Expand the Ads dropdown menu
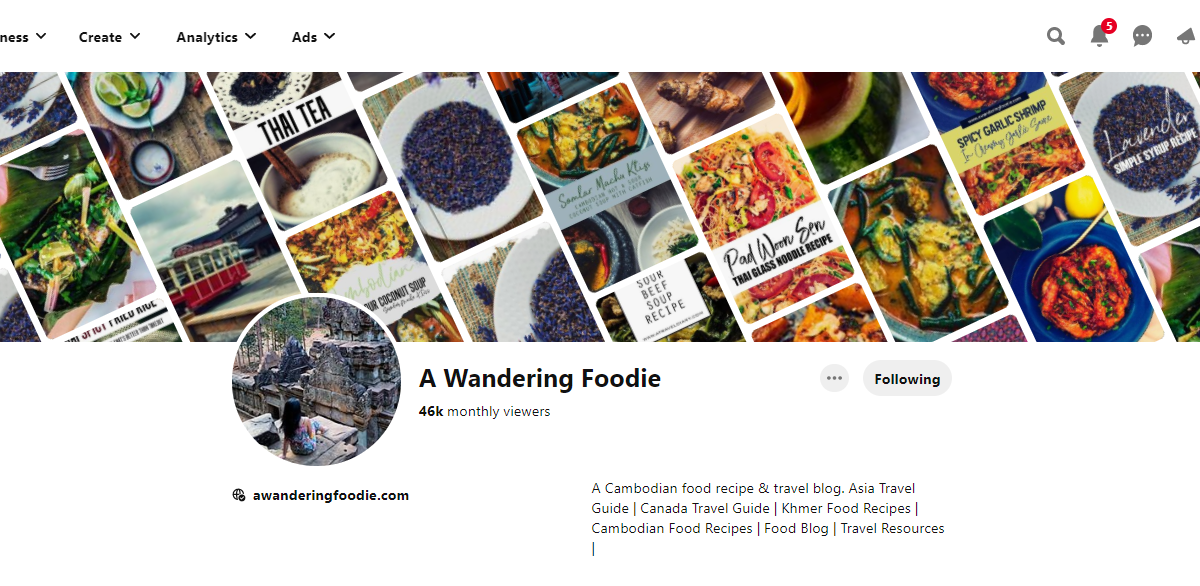Image resolution: width=1200 pixels, height=586 pixels. click(x=313, y=37)
